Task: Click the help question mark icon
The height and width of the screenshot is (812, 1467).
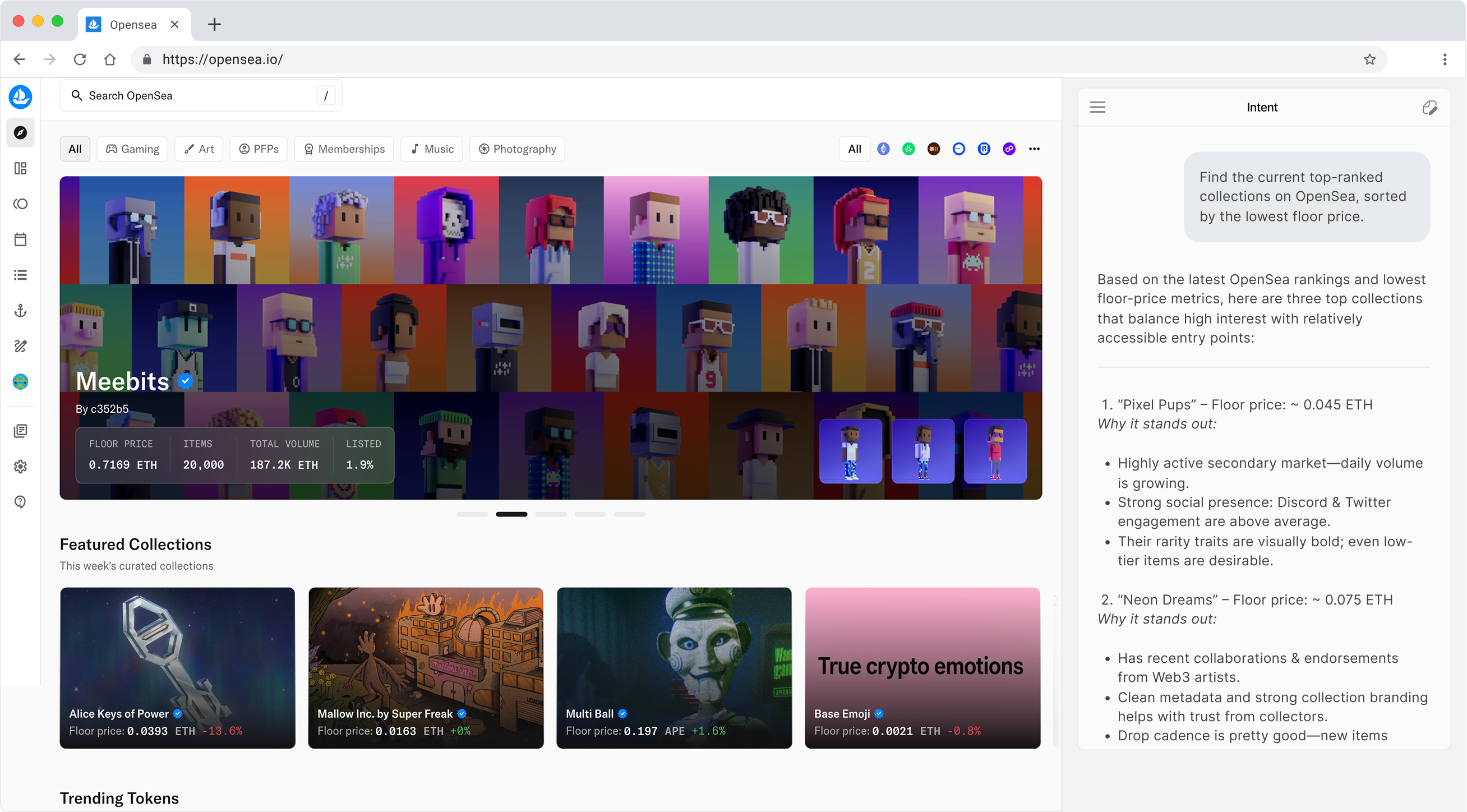Action: 21,502
